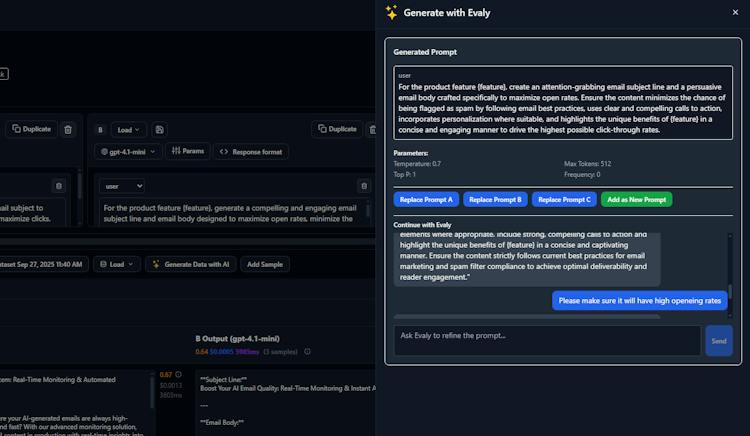Click the save icon beside prompt B Load

pos(160,130)
